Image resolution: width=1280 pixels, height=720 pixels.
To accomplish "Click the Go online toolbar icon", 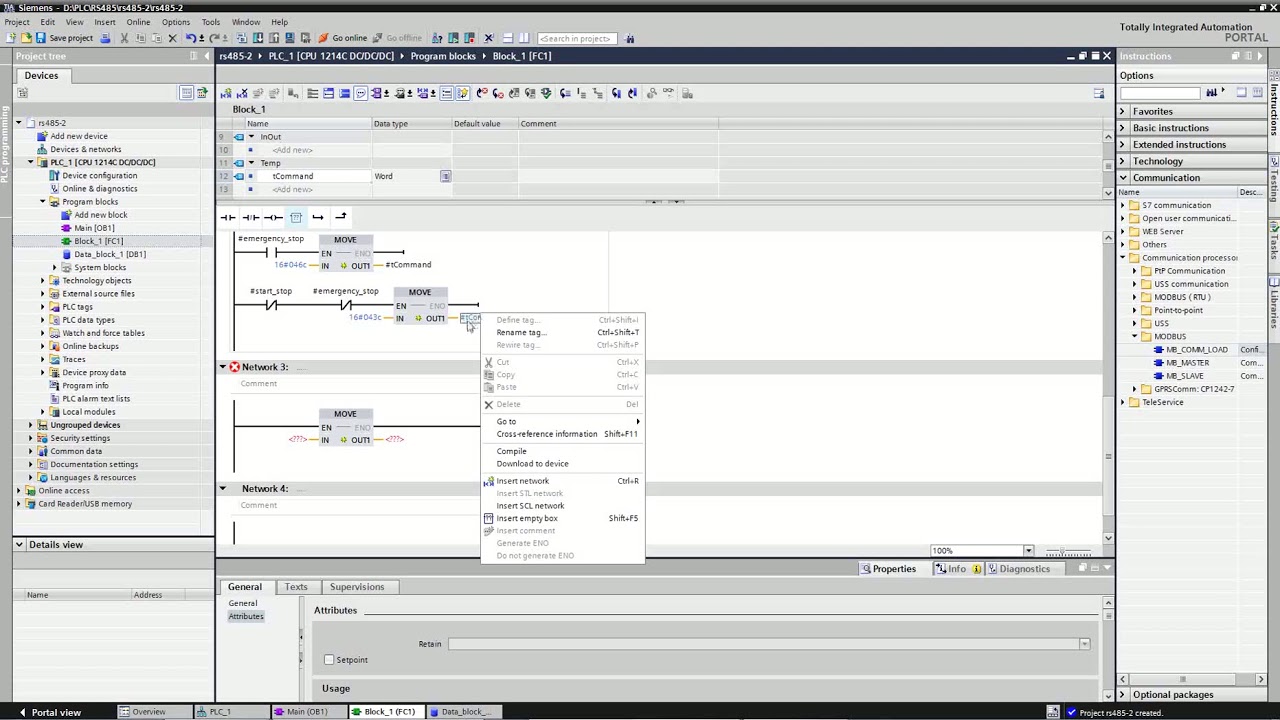I will 323,38.
